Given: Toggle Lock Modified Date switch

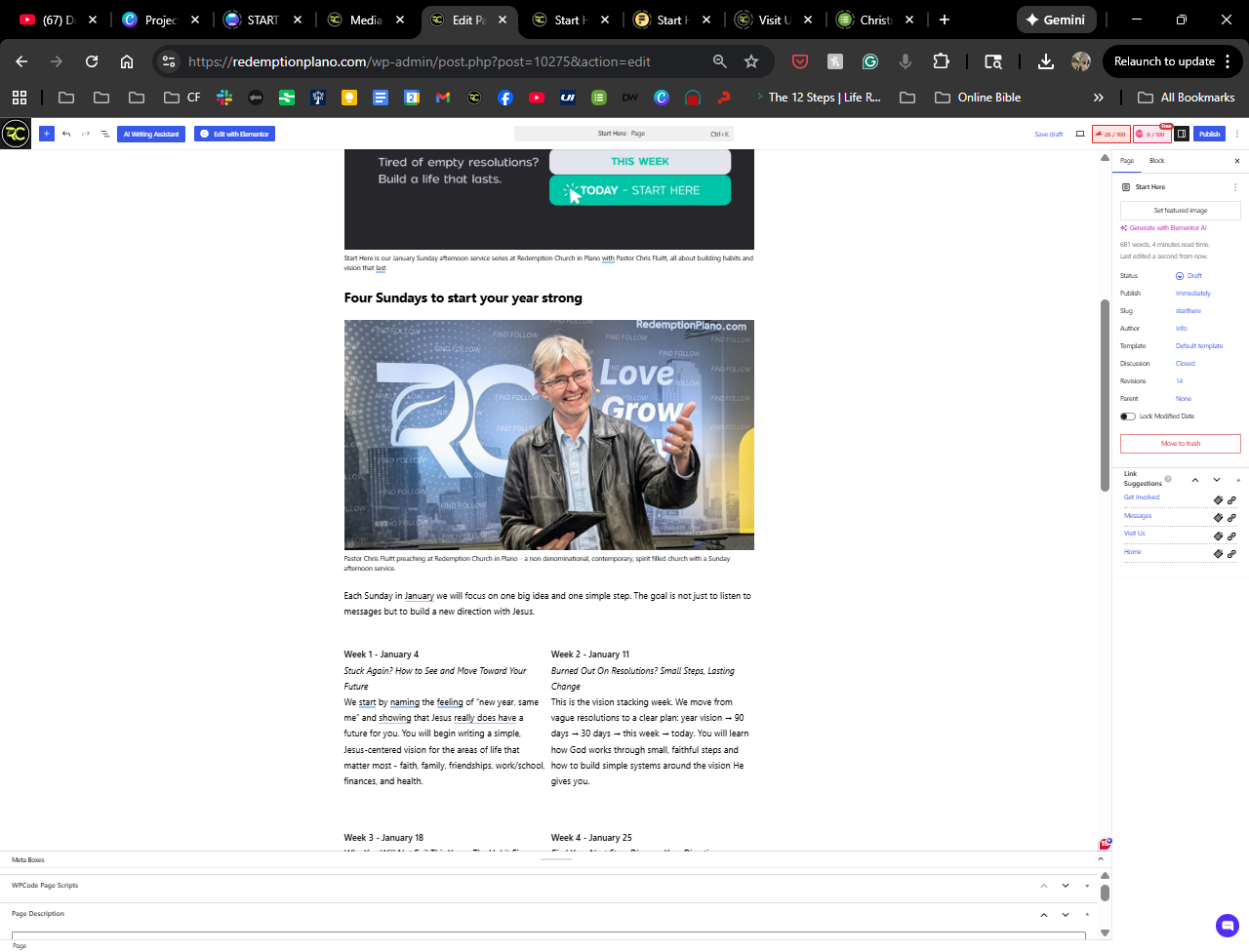Looking at the screenshot, I should [x=1128, y=416].
